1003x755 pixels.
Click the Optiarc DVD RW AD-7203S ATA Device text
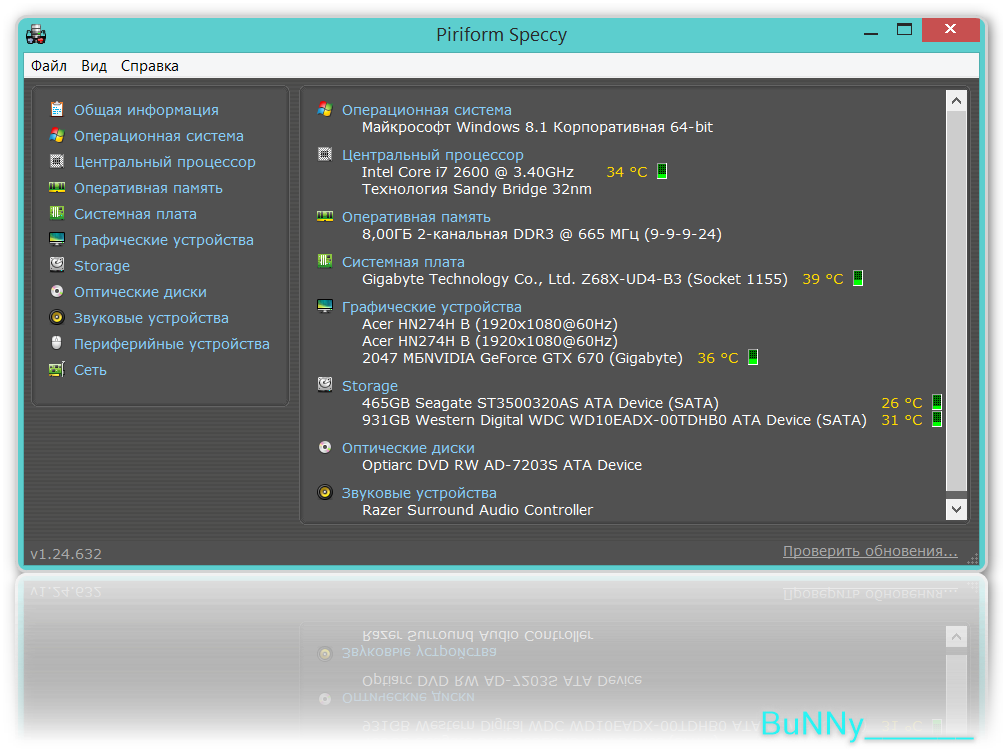(x=502, y=465)
